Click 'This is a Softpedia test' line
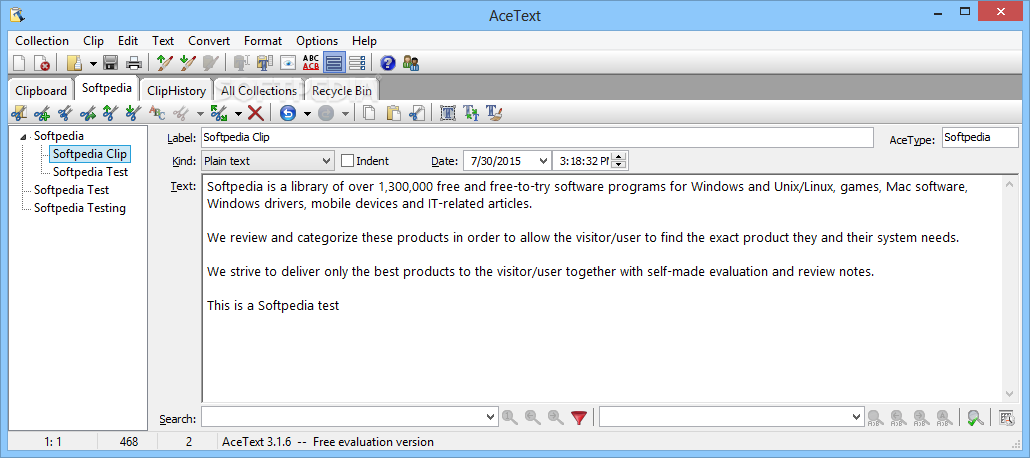Image resolution: width=1030 pixels, height=458 pixels. (x=273, y=306)
